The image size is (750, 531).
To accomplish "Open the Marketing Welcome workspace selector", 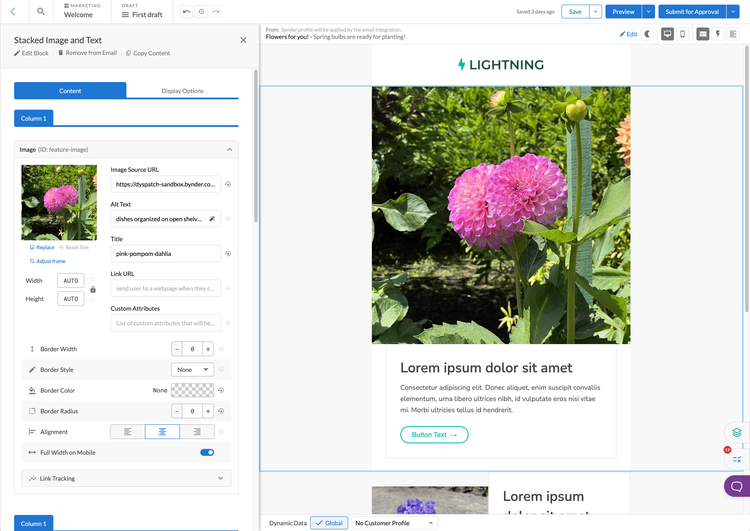I will click(x=82, y=11).
